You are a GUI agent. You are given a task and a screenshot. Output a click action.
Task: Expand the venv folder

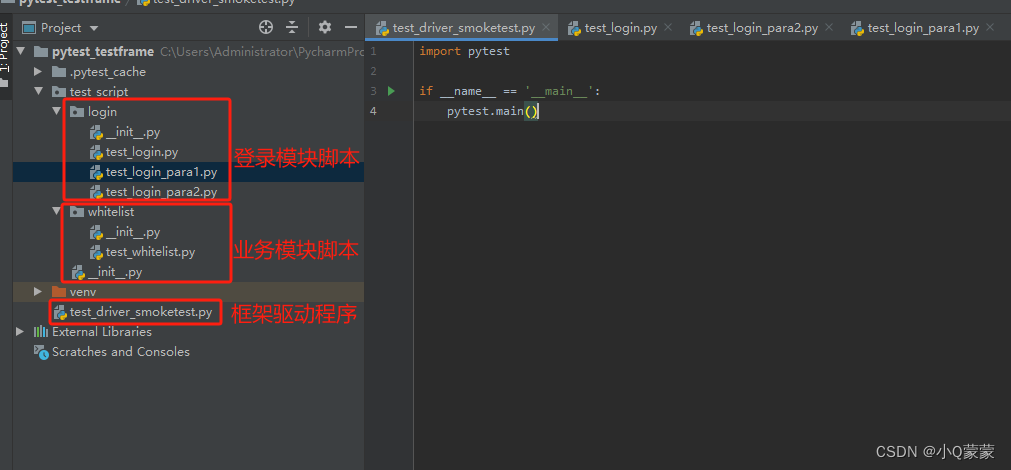click(38, 291)
